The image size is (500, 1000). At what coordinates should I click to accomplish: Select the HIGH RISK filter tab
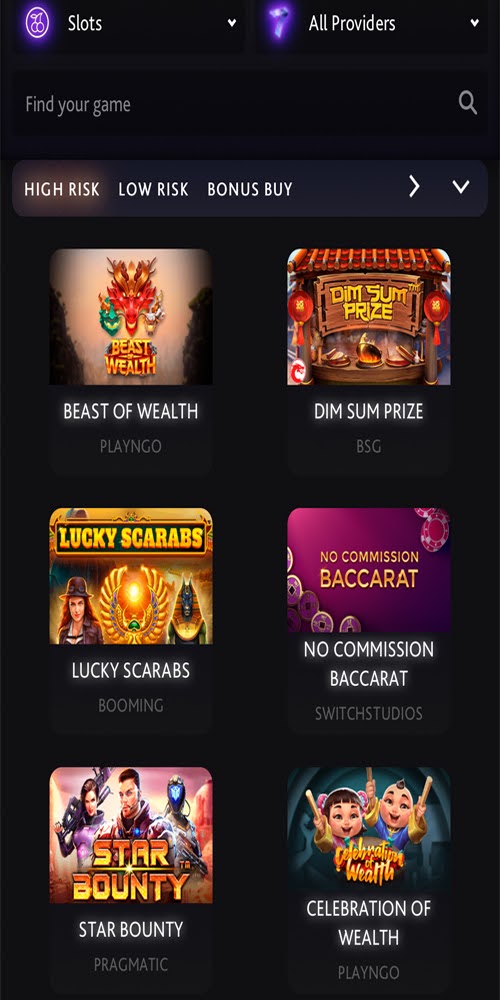[x=62, y=189]
